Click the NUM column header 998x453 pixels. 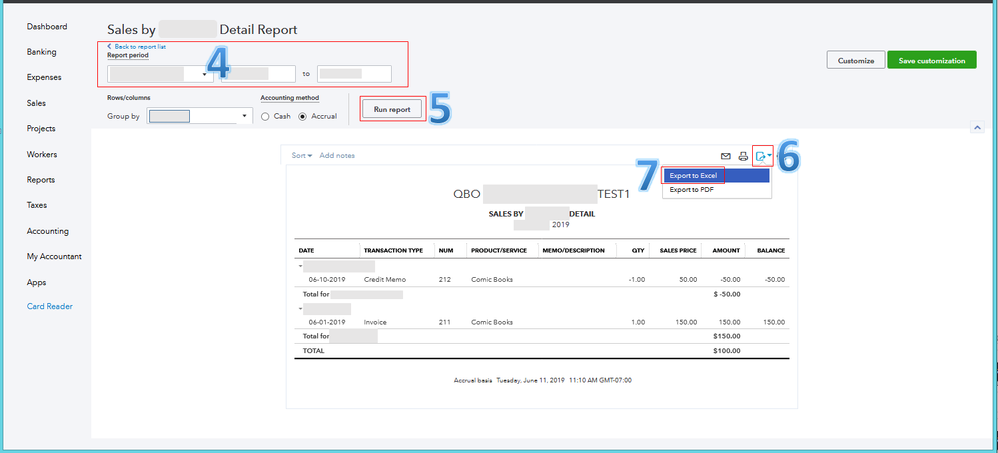[445, 251]
